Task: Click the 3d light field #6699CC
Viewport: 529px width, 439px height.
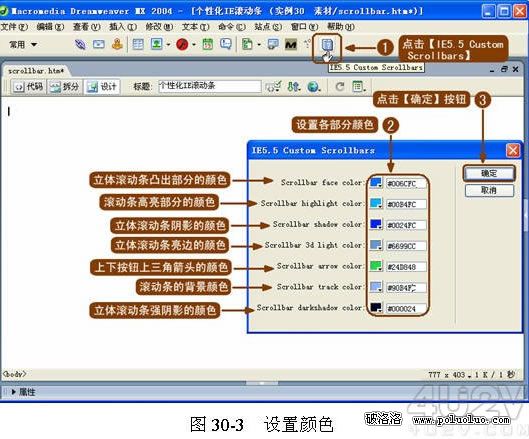Action: click(x=406, y=246)
